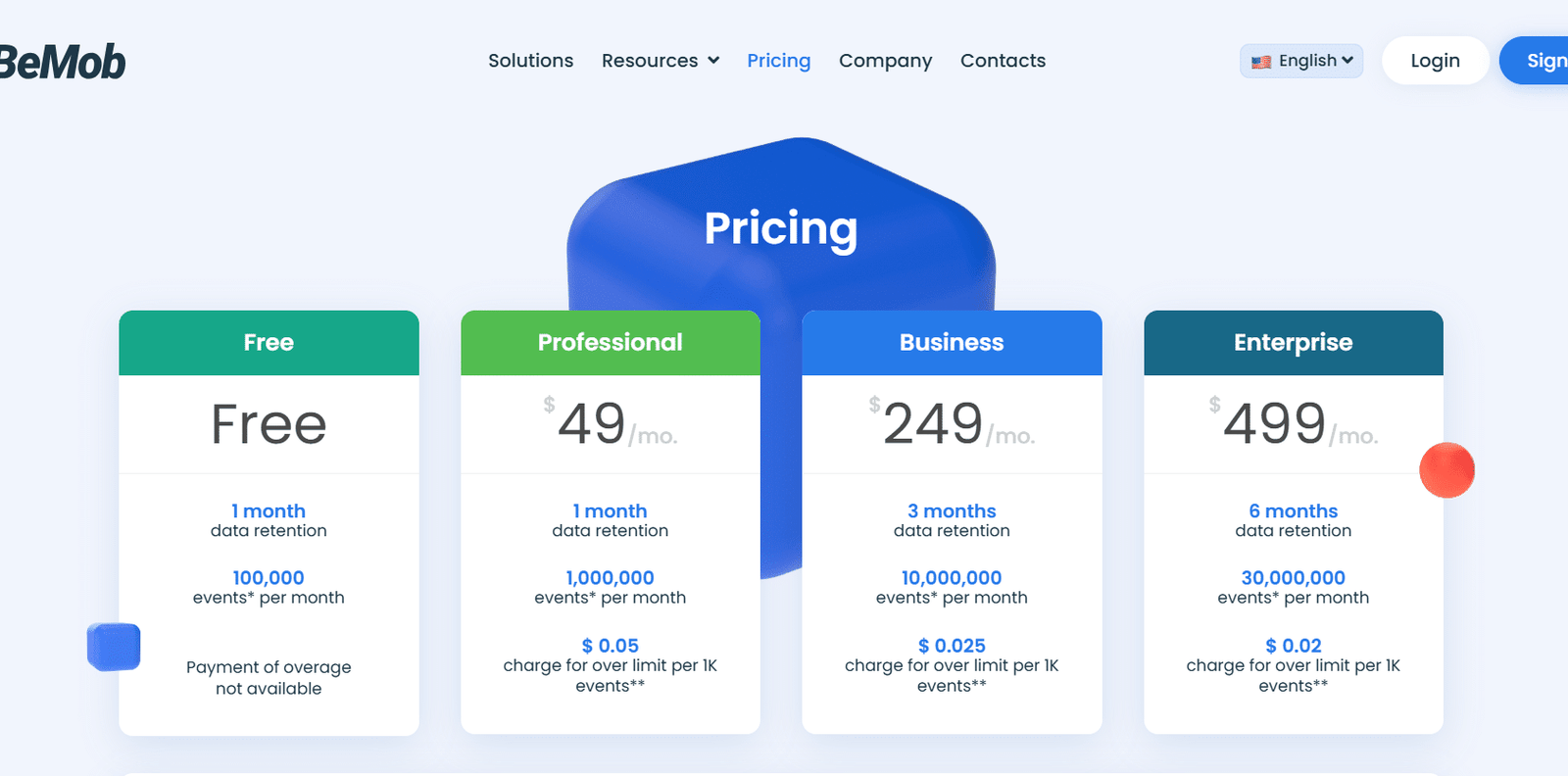
Task: Click the US flag icon
Action: click(x=1261, y=62)
